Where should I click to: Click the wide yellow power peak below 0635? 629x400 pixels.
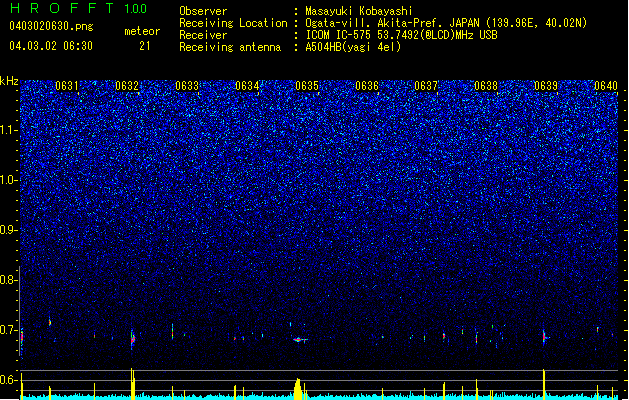coord(298,388)
